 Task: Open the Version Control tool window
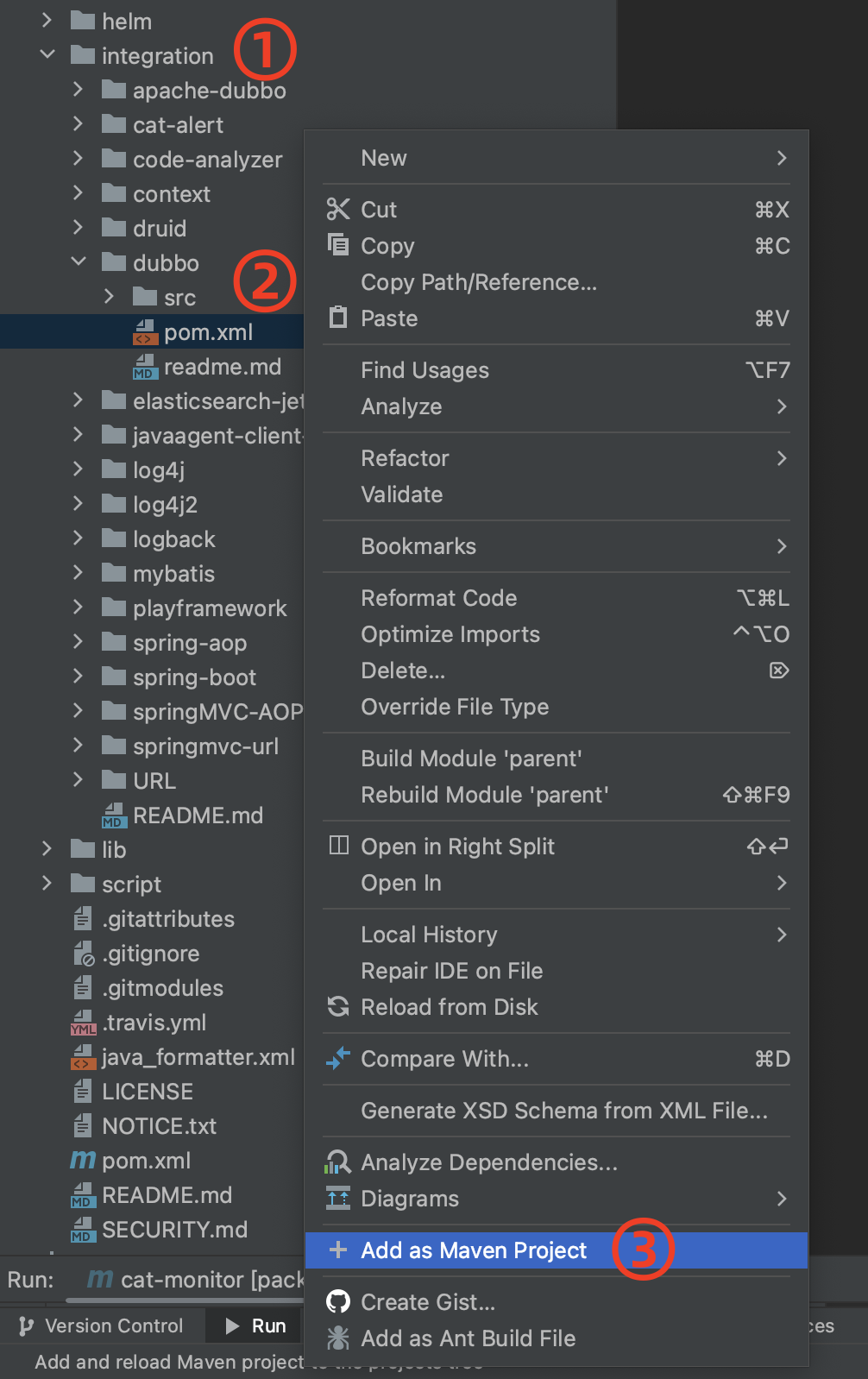(102, 1325)
